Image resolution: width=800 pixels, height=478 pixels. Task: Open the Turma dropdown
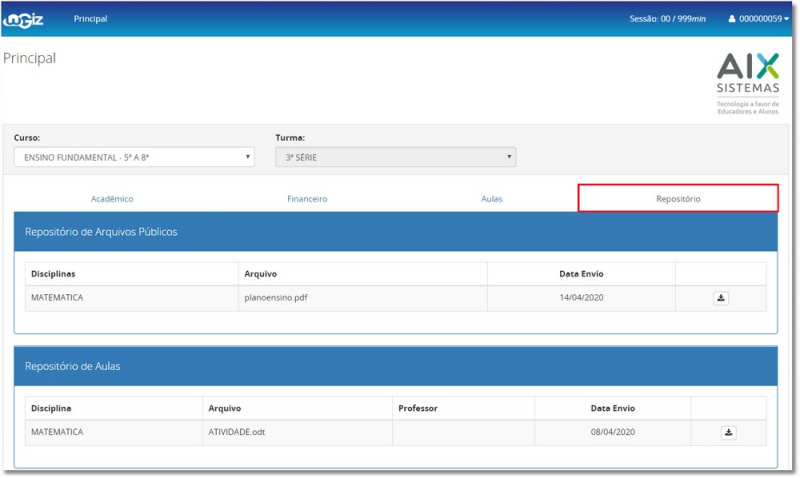395,157
